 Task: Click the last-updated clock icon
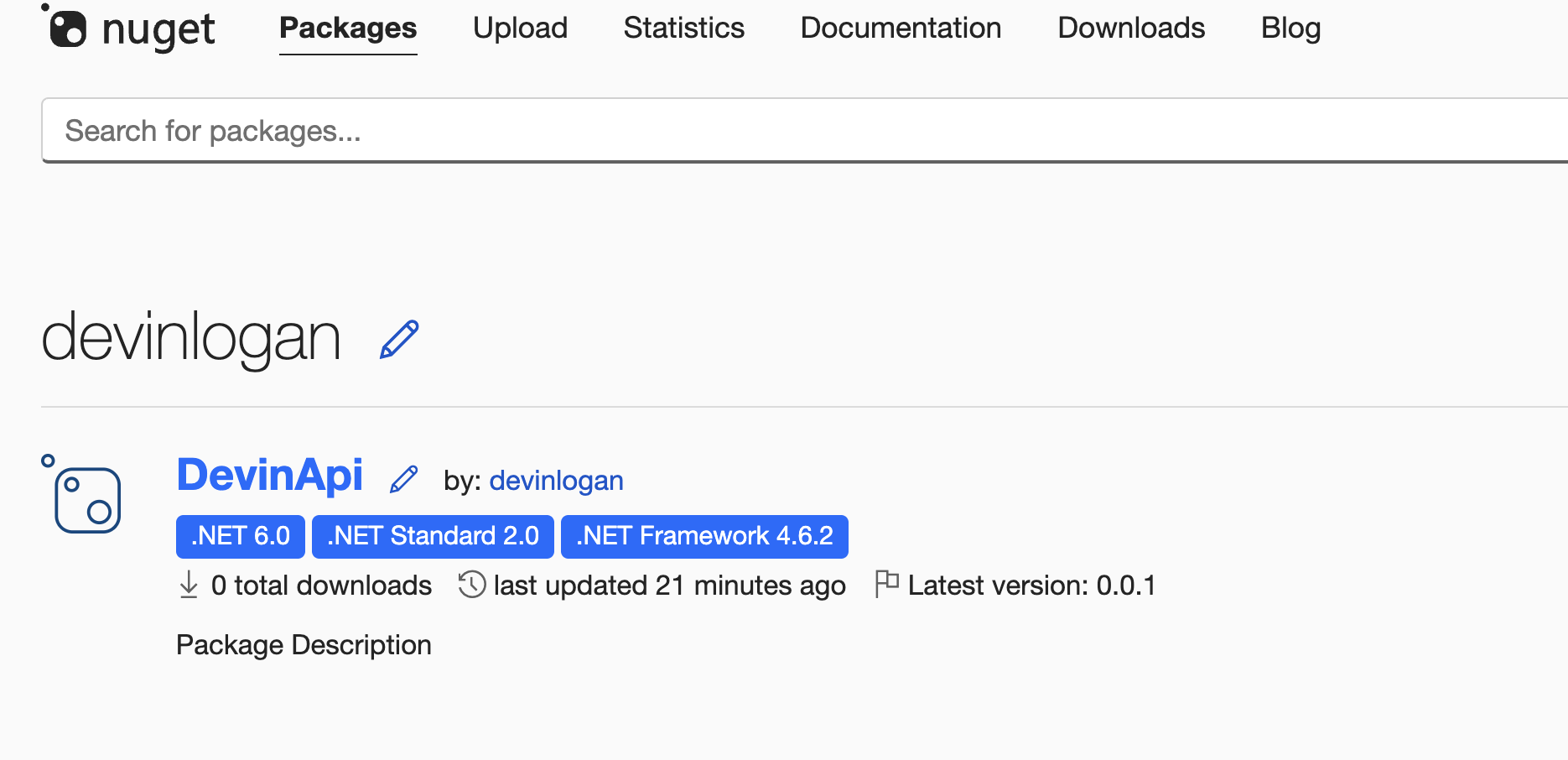click(x=472, y=585)
